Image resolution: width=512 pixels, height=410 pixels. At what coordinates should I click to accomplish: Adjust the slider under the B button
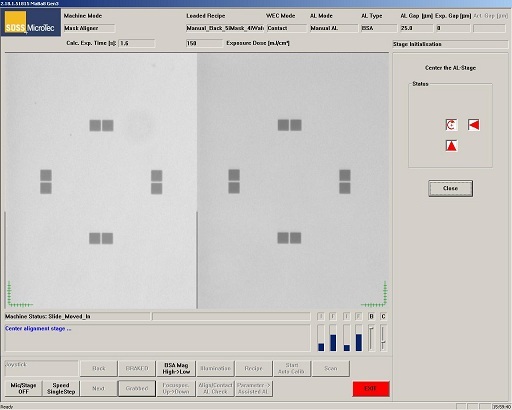click(371, 337)
